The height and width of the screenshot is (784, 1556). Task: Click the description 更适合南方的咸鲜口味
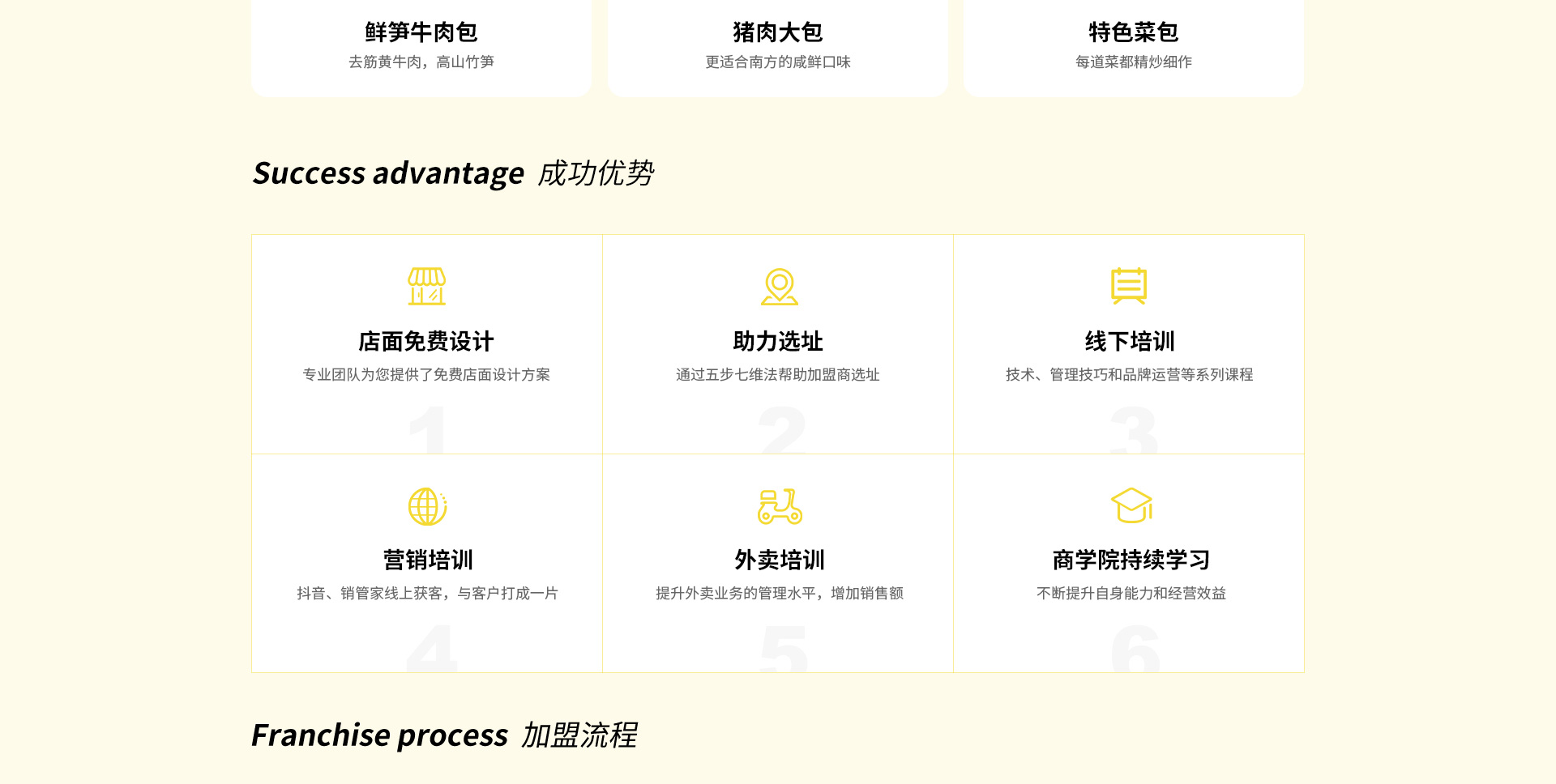778,62
